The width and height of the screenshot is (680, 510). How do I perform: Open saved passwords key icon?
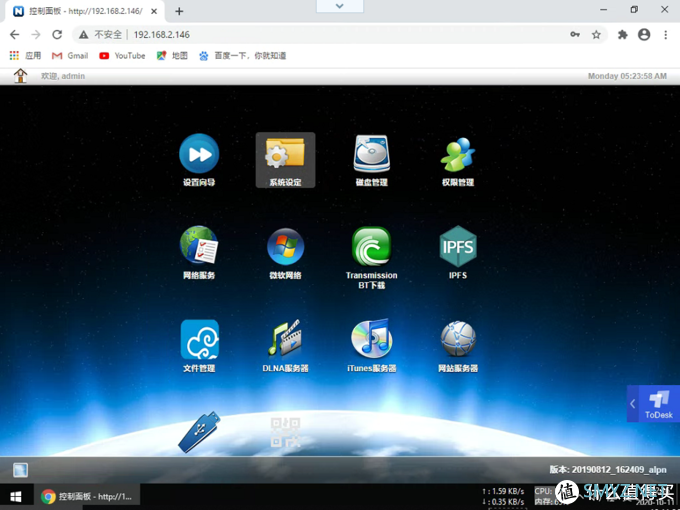tap(575, 35)
